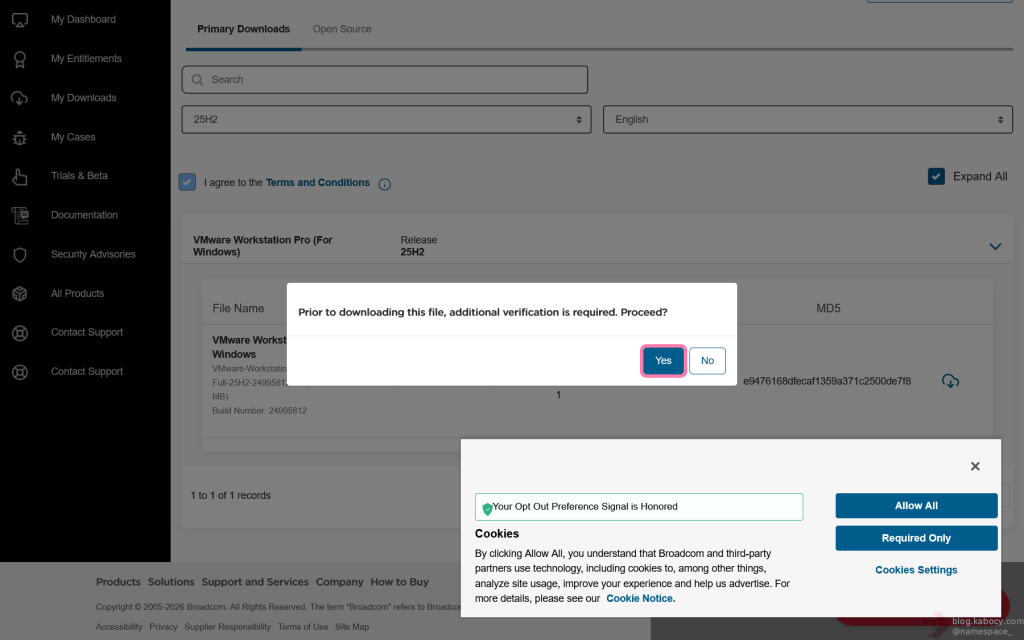Click the Required Only cookies button
The width and height of the screenshot is (1024, 640).
pos(916,538)
